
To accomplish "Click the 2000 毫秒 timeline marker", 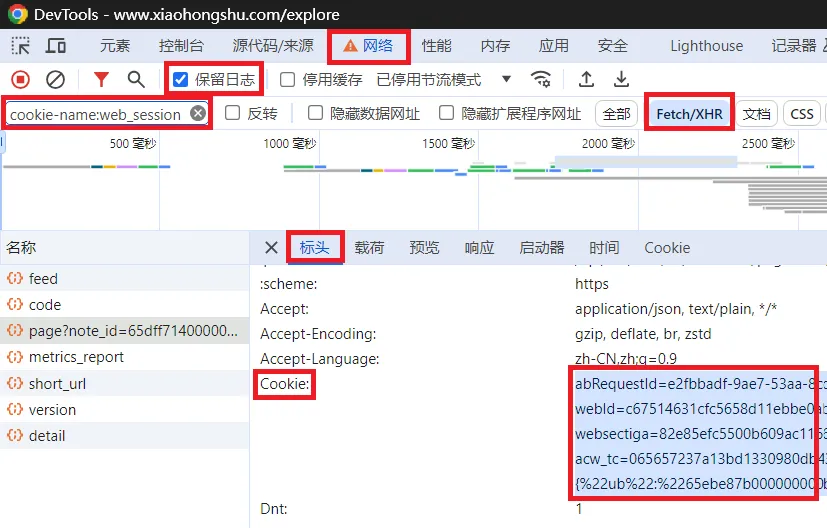I will click(x=608, y=143).
